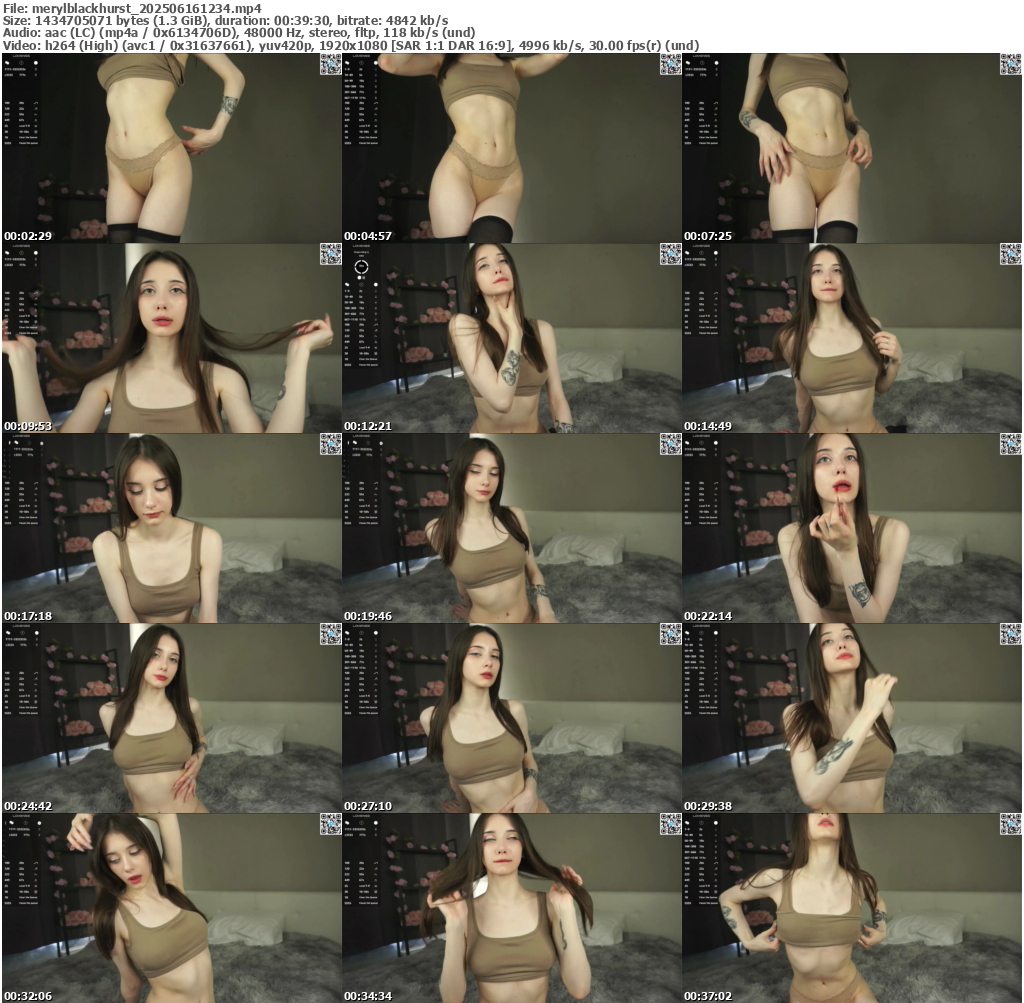Select the frame at timestamp 00:19:46
This screenshot has height=1003, width=1024.
[512, 528]
